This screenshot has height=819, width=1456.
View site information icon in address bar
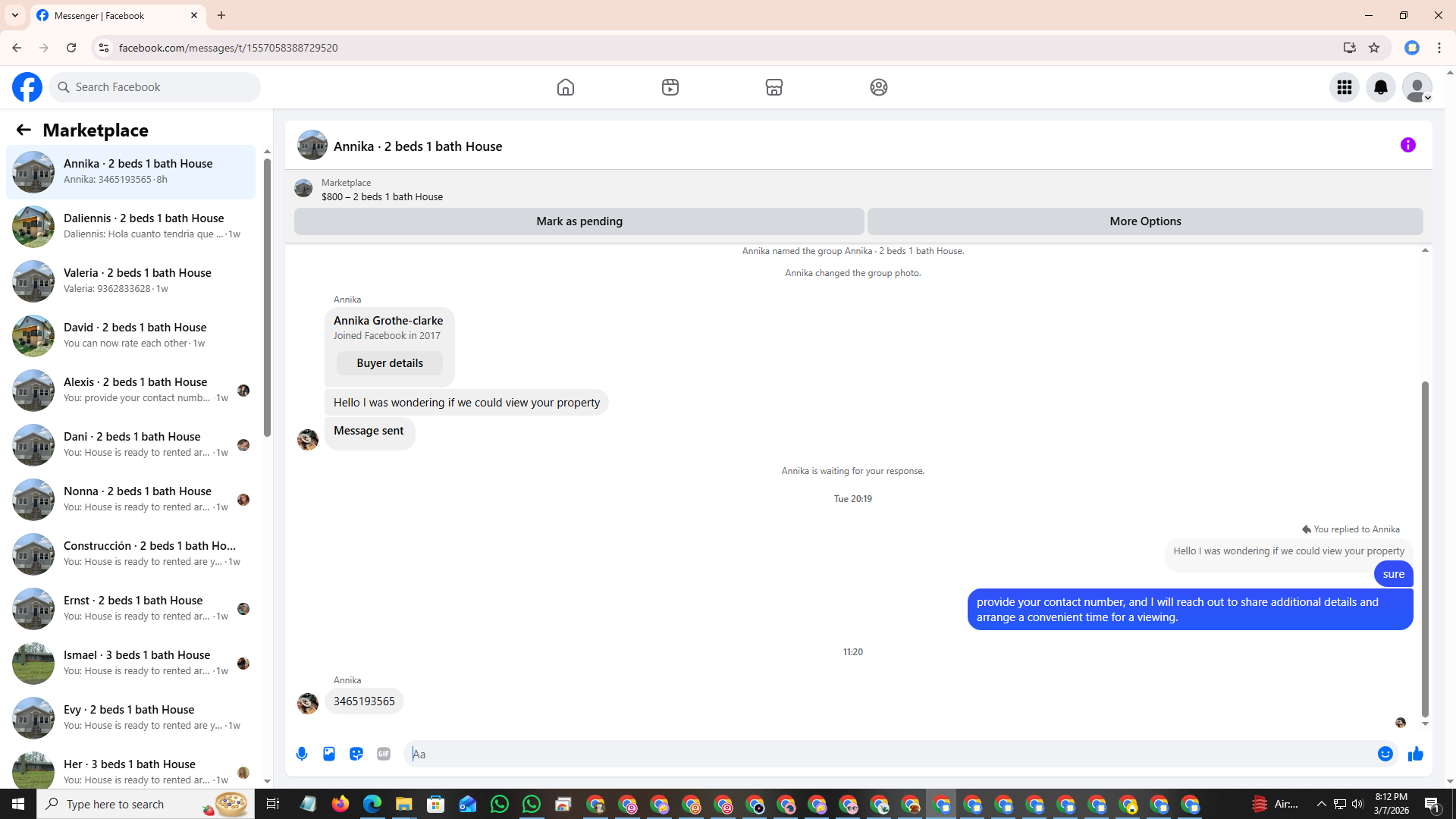[x=104, y=48]
